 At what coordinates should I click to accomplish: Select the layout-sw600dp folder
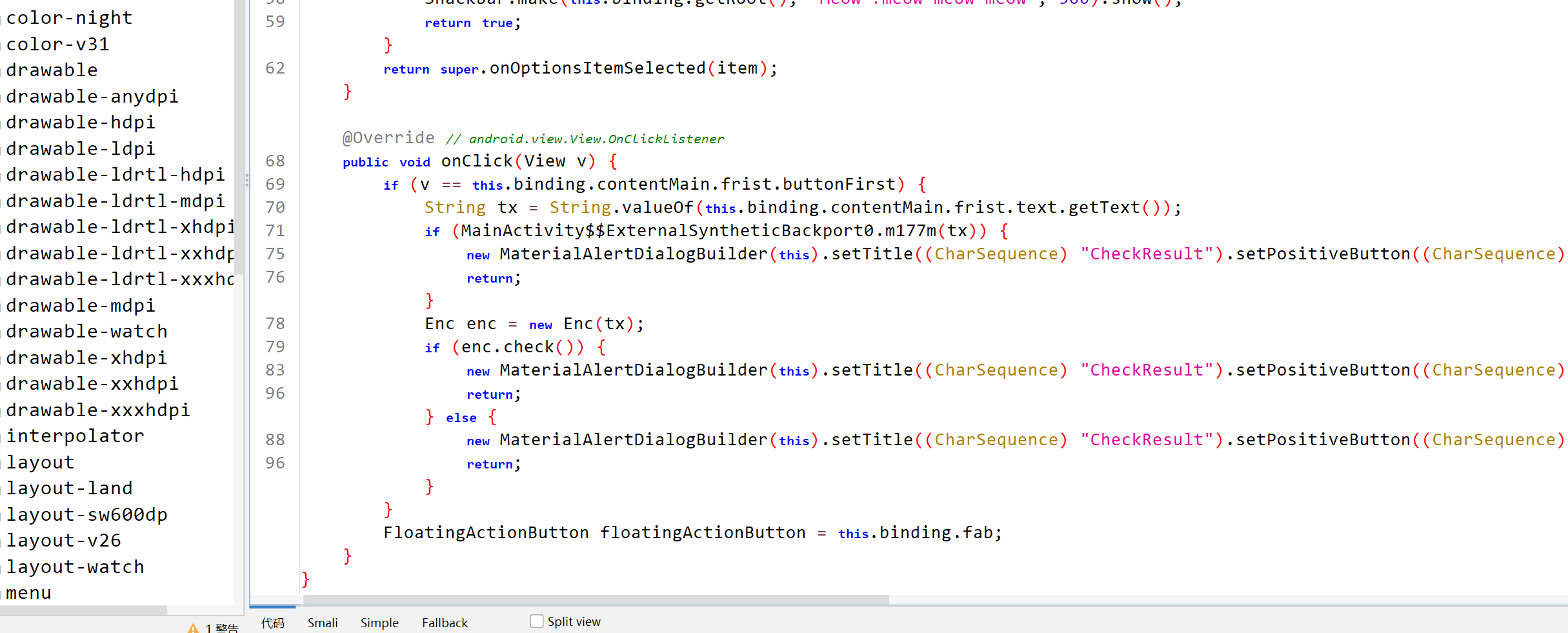(86, 514)
